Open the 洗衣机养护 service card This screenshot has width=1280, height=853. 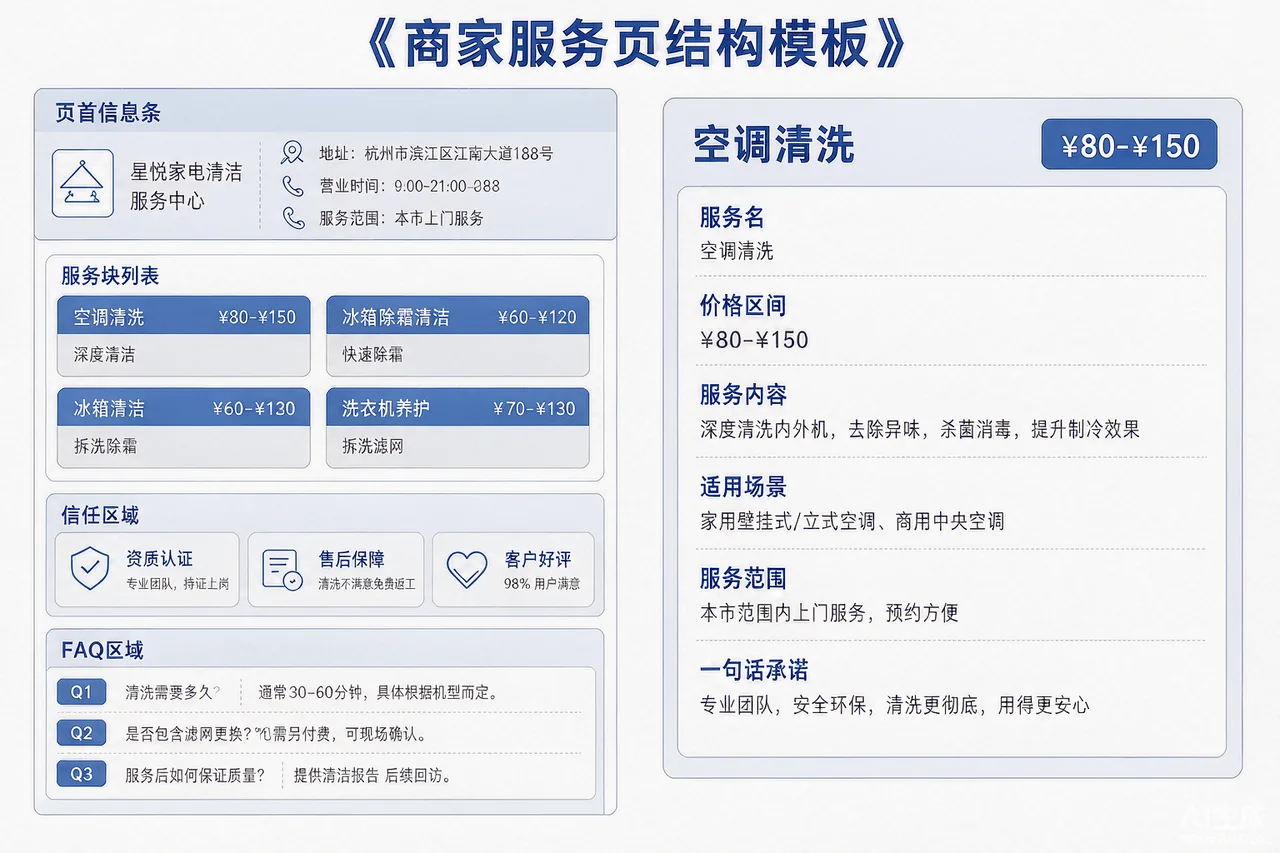click(x=458, y=428)
